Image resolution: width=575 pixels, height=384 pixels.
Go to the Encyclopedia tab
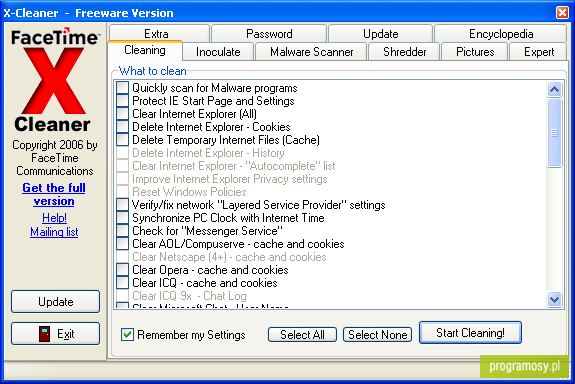coord(501,33)
